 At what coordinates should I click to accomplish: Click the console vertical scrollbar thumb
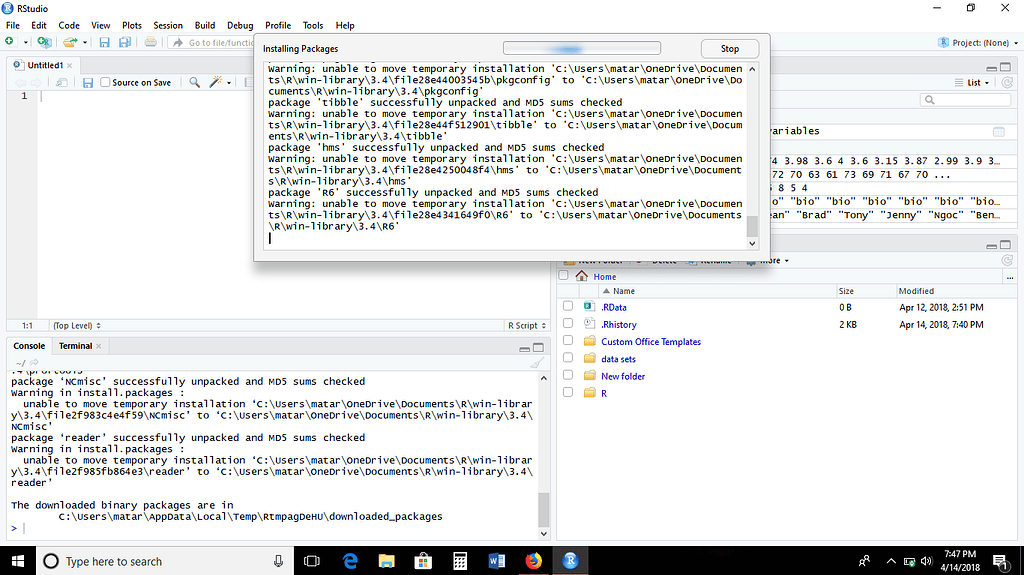pos(543,510)
